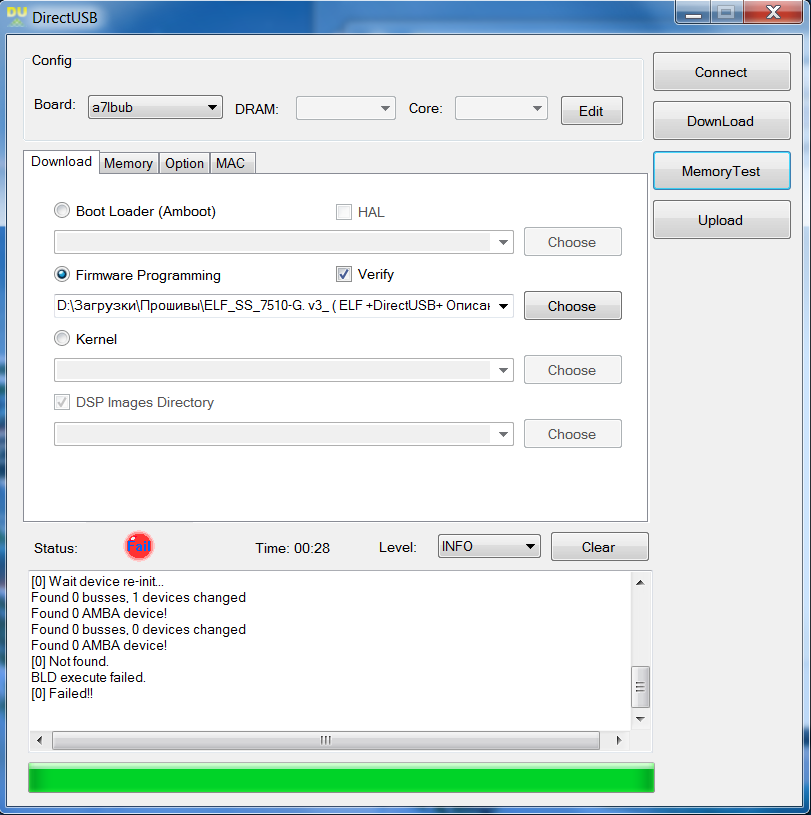The image size is (811, 815).
Task: Click the DownLoad button
Action: [x=720, y=121]
